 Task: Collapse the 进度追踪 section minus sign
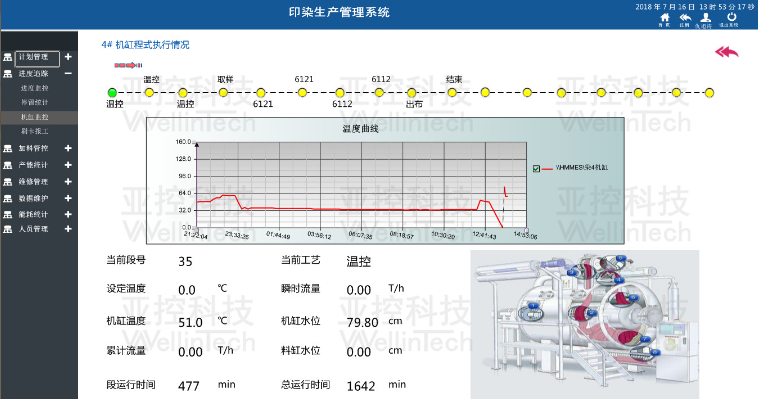pyautogui.click(x=68, y=74)
